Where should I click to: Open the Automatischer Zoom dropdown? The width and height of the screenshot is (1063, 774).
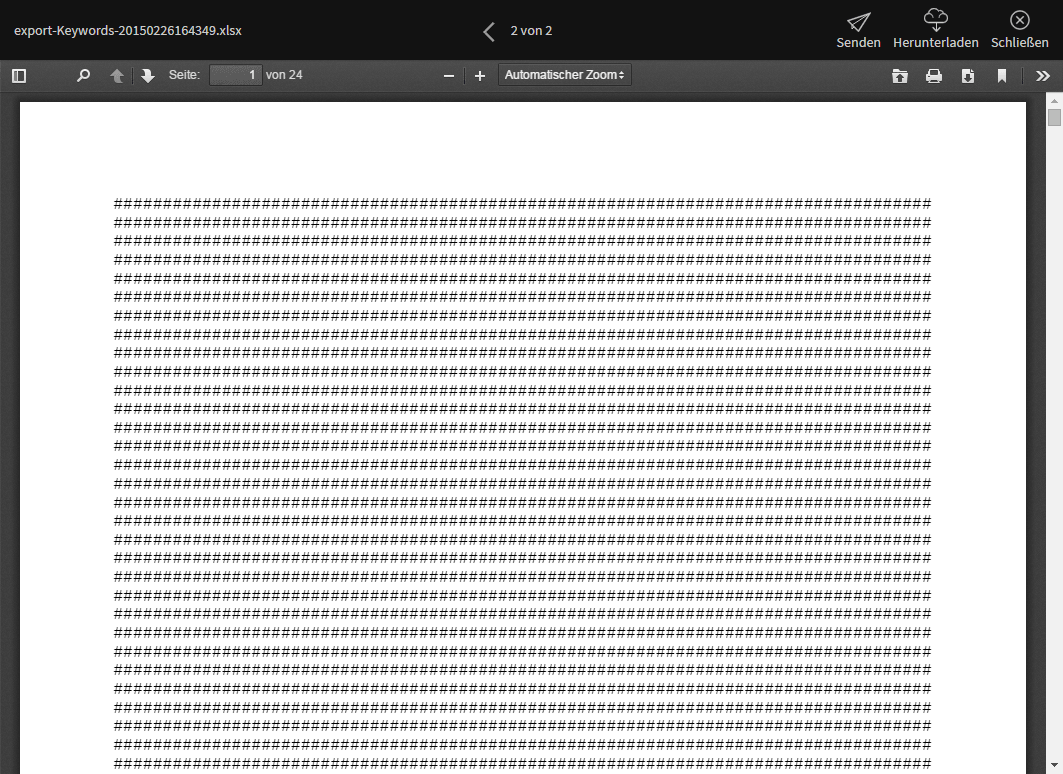click(x=564, y=75)
